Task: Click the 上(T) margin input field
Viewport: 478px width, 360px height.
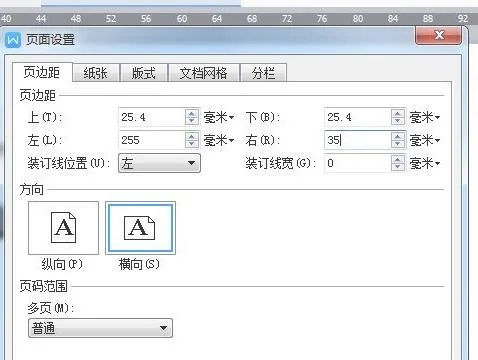Action: coord(152,117)
